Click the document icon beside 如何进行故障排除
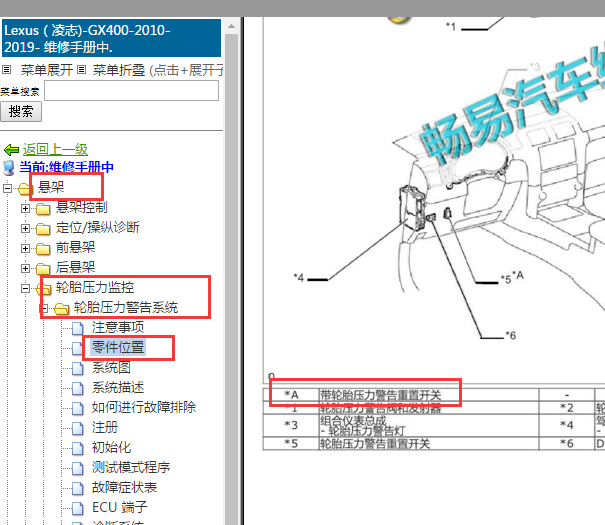This screenshot has height=525, width=605. pos(78,409)
